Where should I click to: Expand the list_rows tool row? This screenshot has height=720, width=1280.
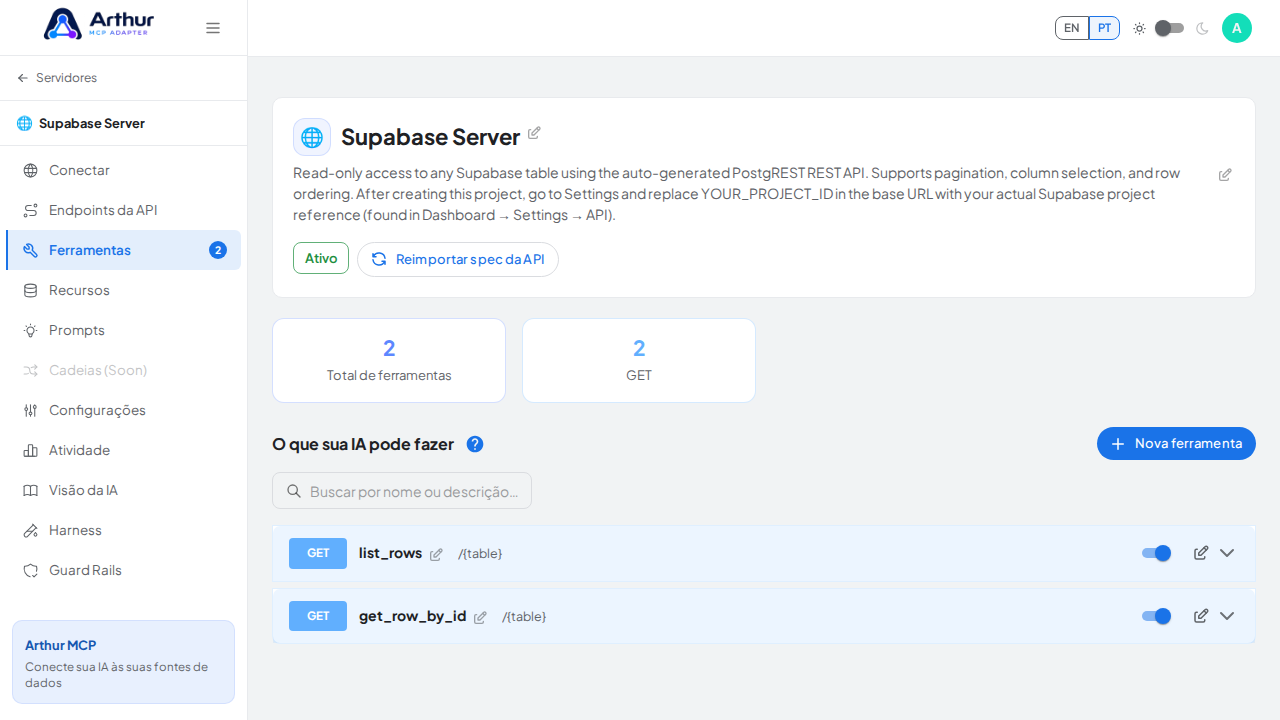pos(1227,553)
